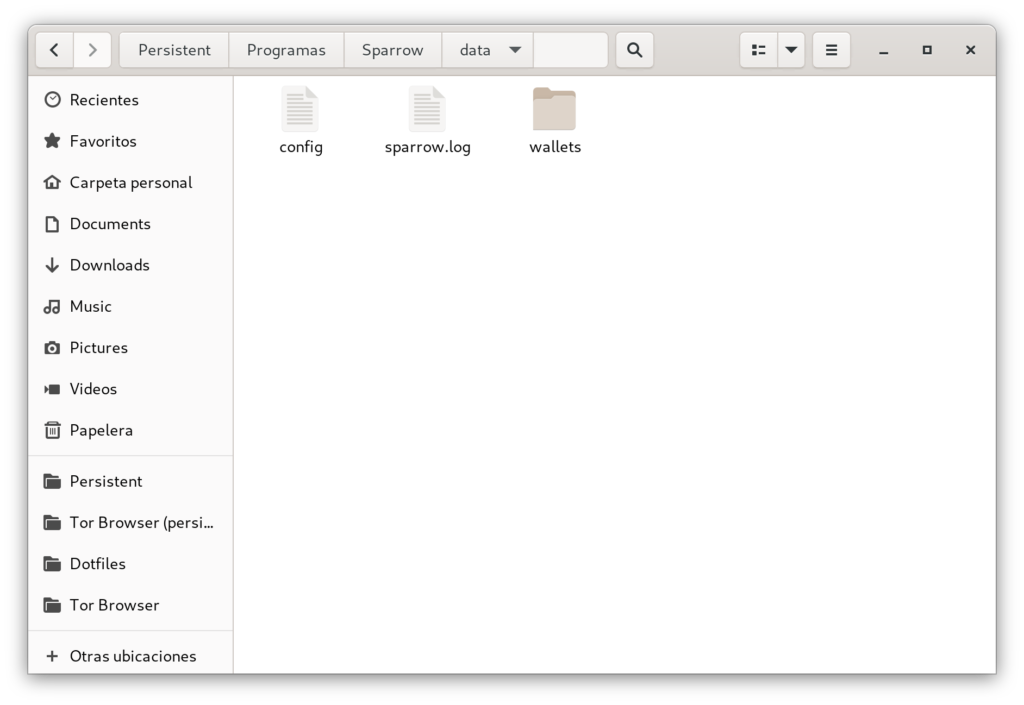Click the Downloads arrow icon in sidebar

tap(51, 265)
